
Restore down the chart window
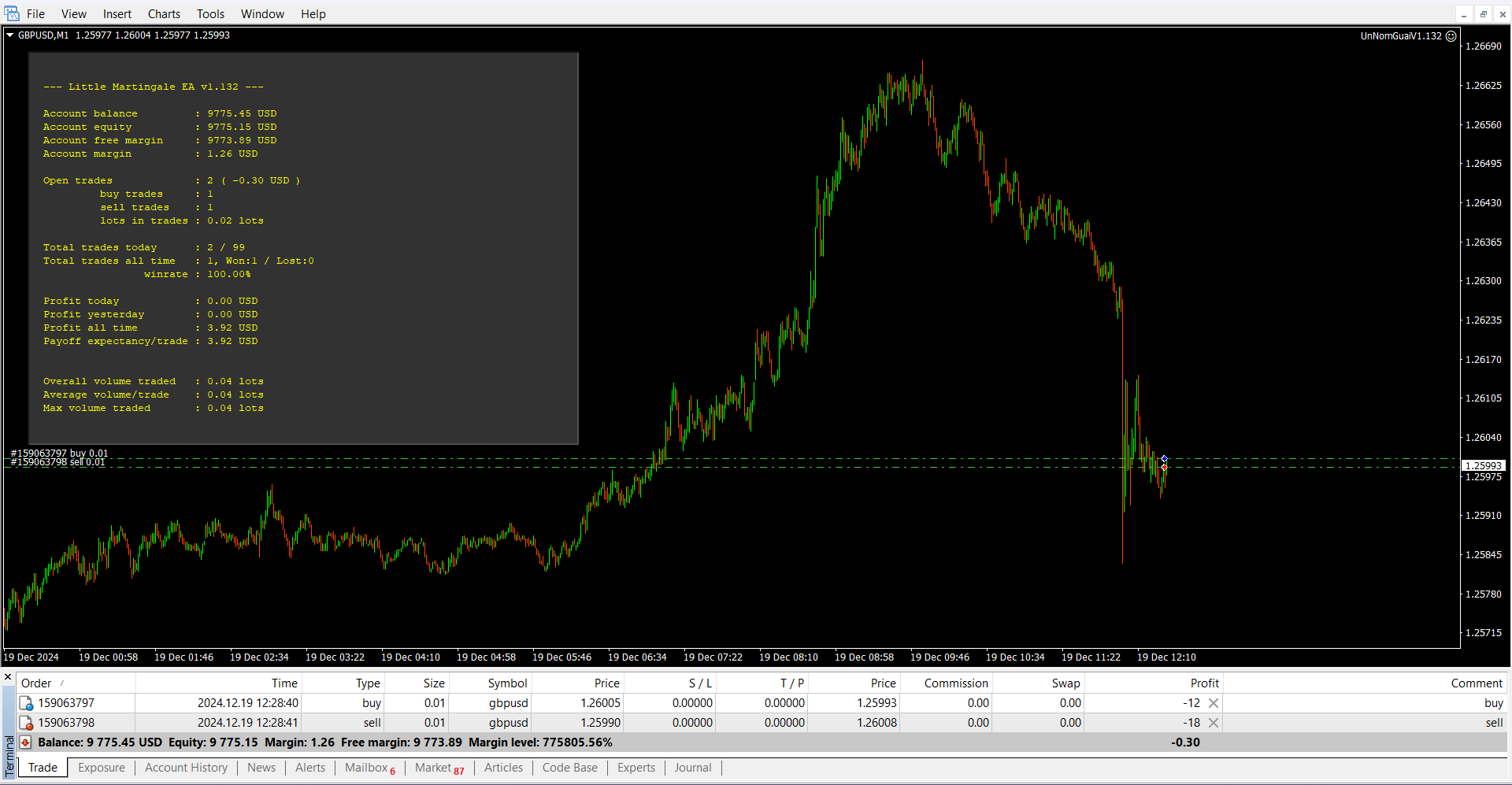(1483, 14)
